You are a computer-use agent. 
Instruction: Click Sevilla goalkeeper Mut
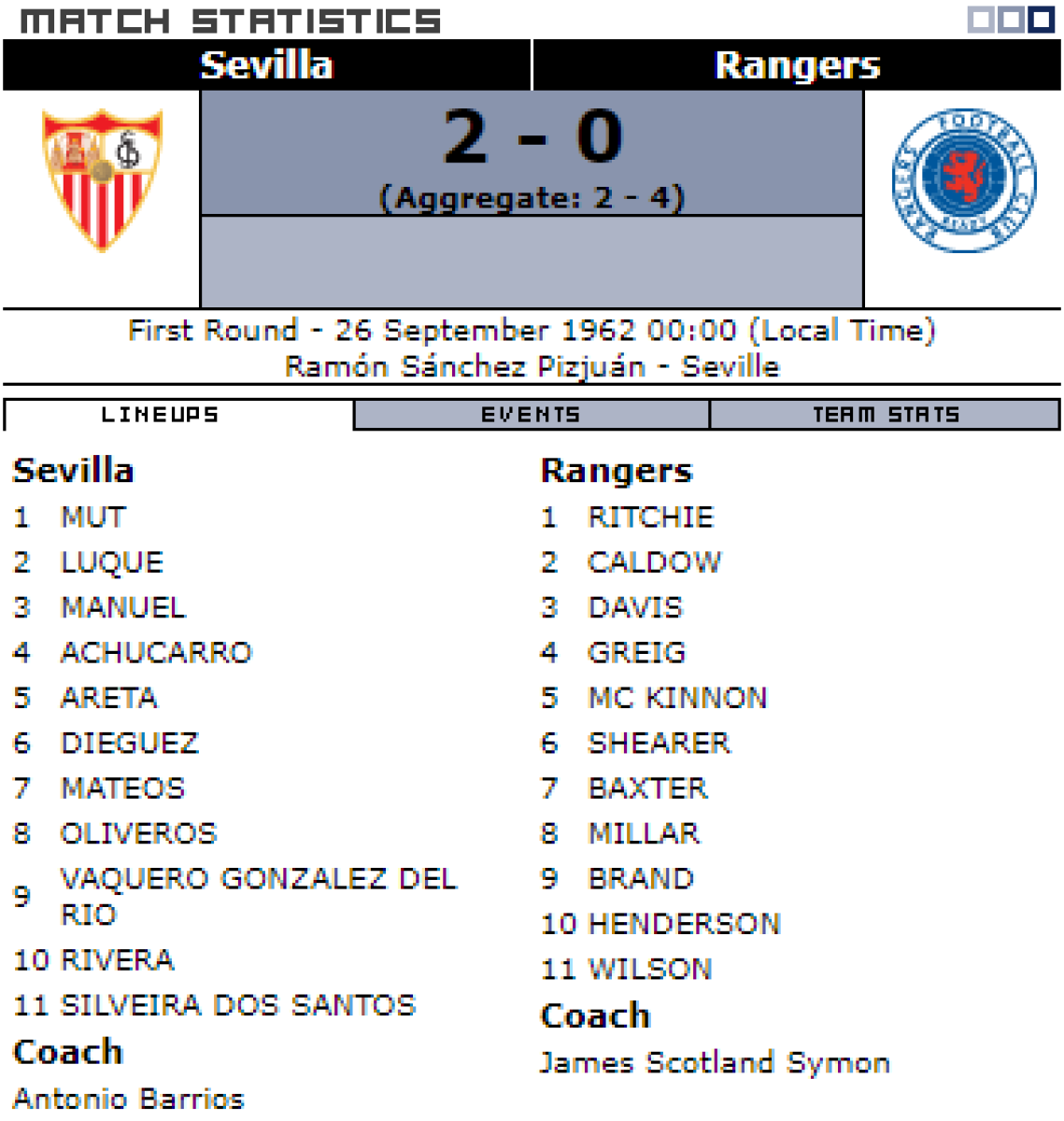[92, 518]
